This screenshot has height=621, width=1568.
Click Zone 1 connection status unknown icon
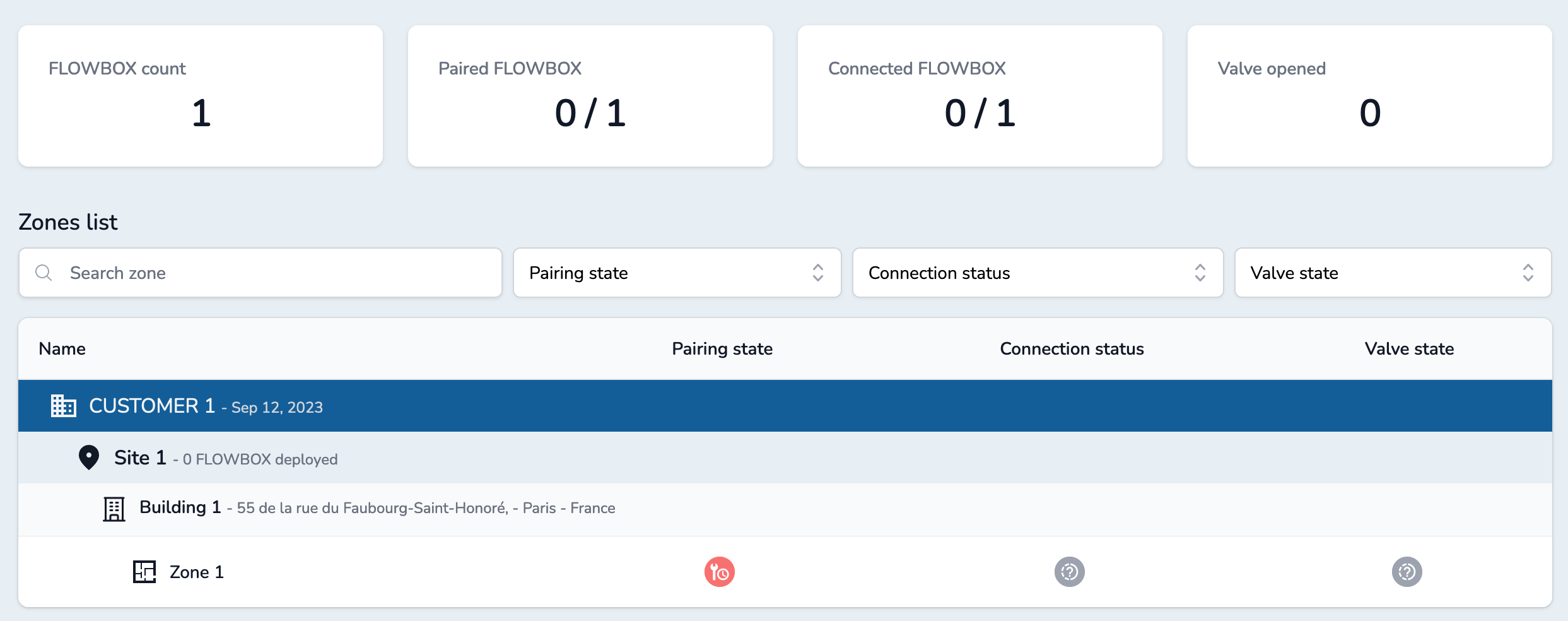tap(1070, 572)
